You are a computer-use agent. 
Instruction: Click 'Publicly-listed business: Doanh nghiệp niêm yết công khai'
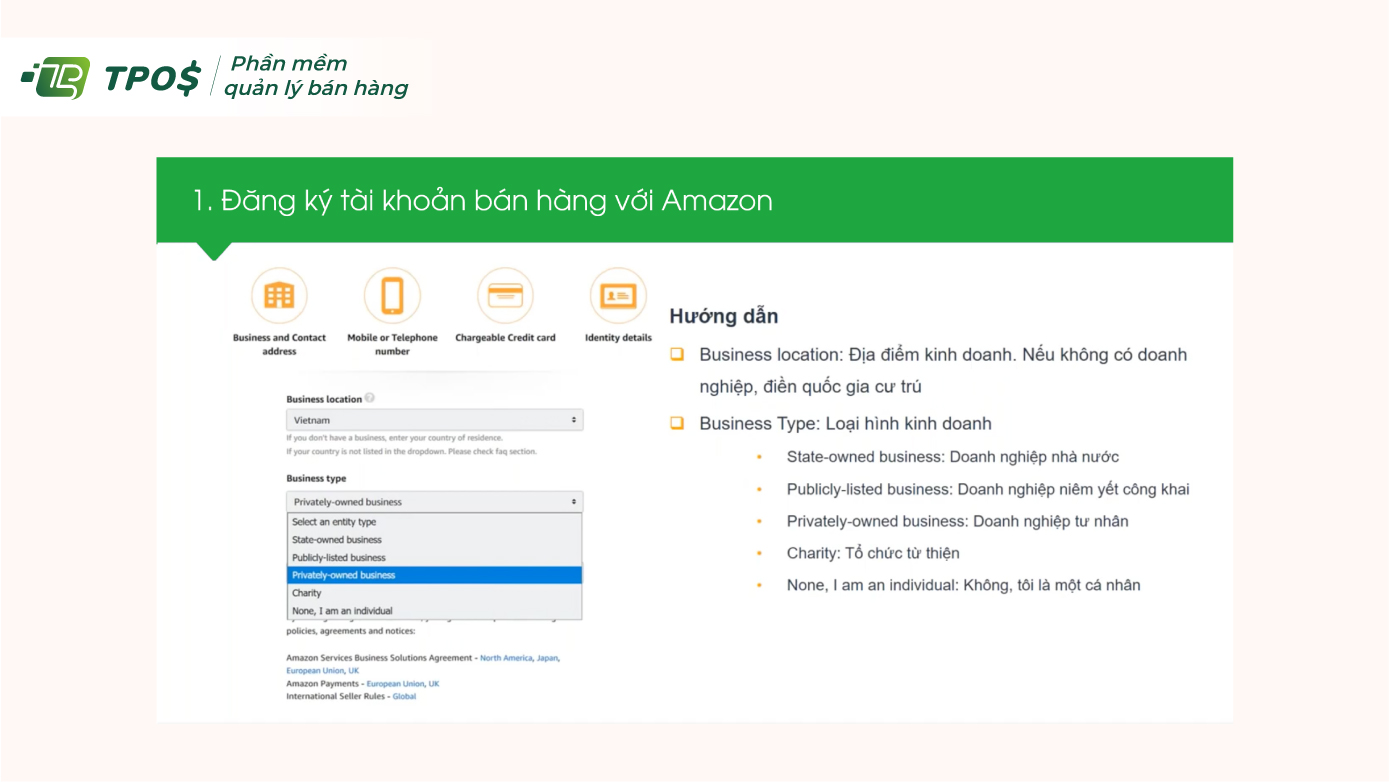pyautogui.click(x=988, y=489)
